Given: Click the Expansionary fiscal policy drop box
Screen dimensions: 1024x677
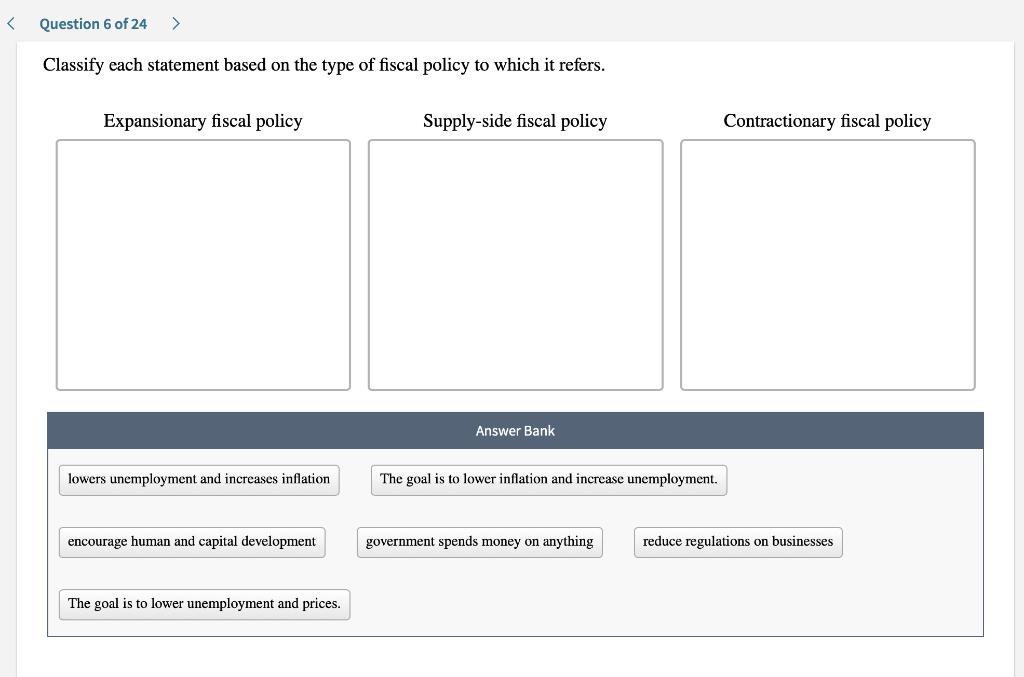Looking at the screenshot, I should pos(203,263).
